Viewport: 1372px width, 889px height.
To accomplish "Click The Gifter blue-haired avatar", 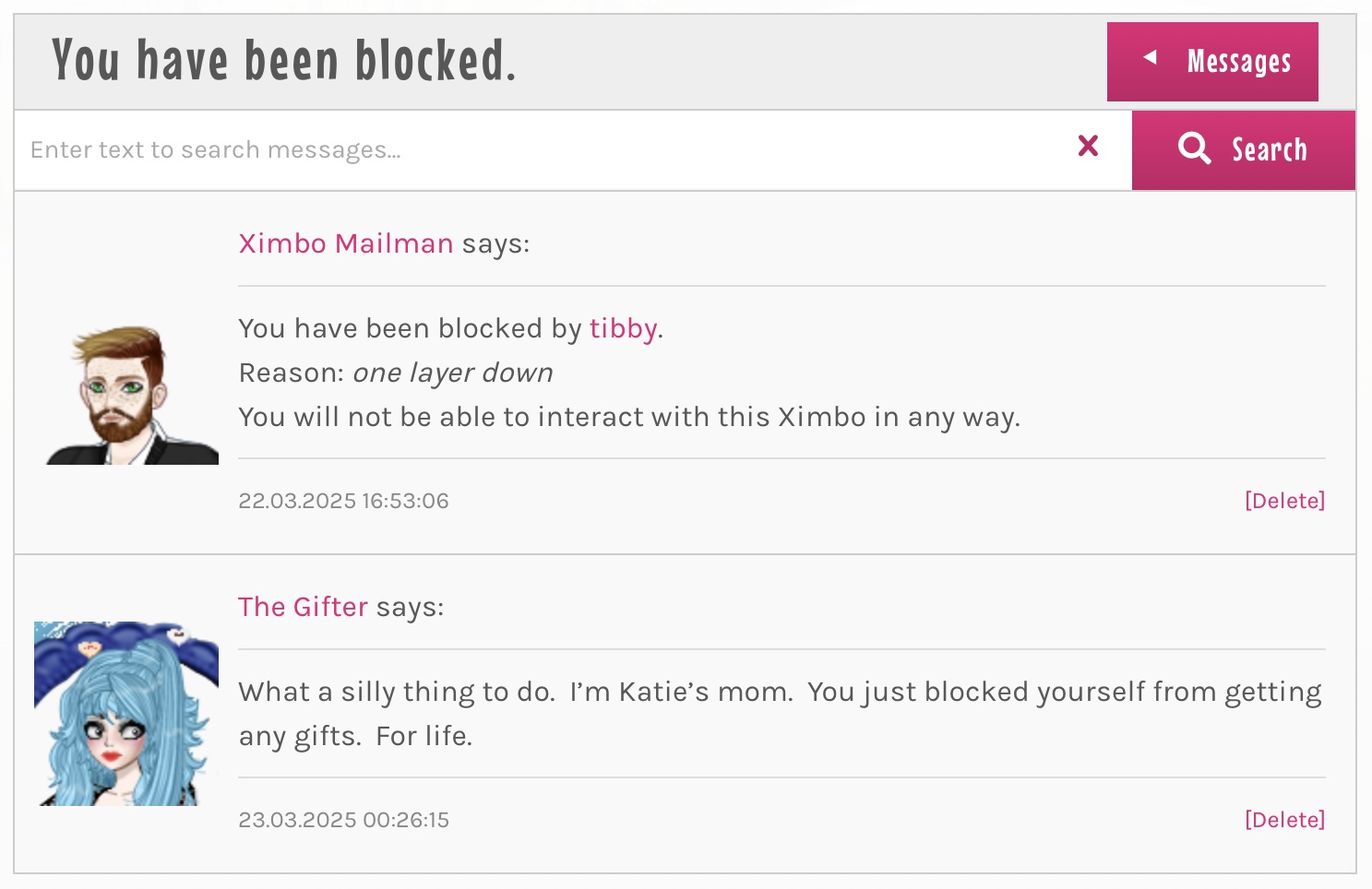I will click(126, 714).
